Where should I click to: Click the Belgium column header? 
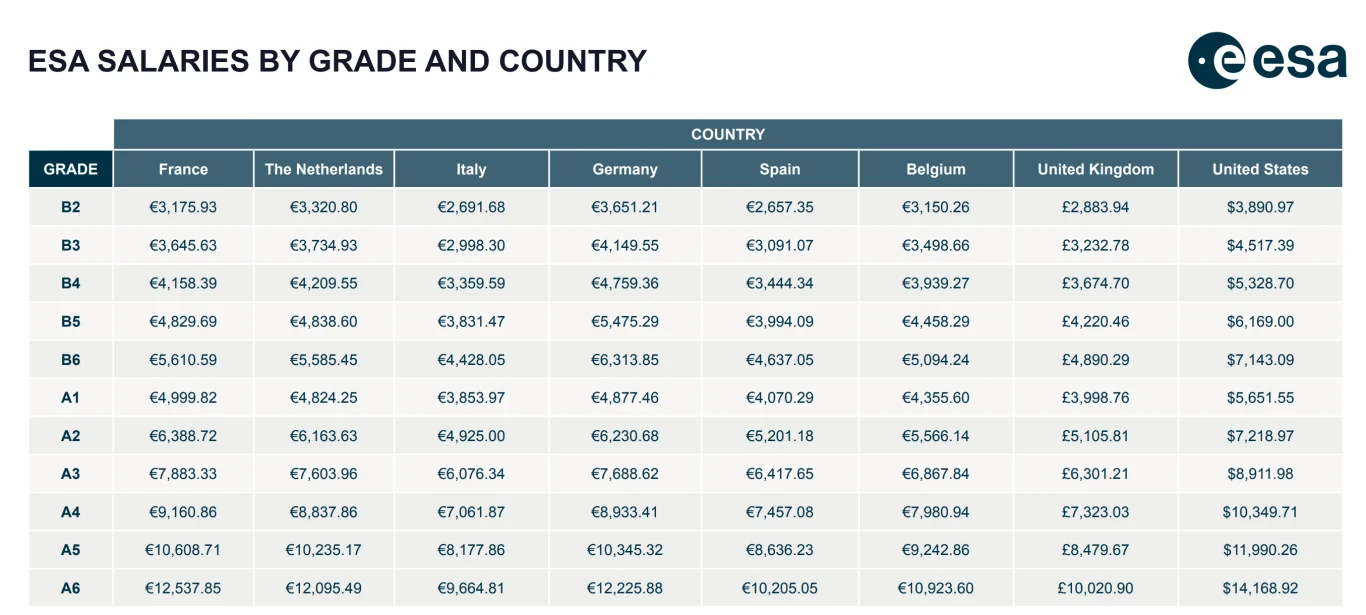tap(936, 169)
